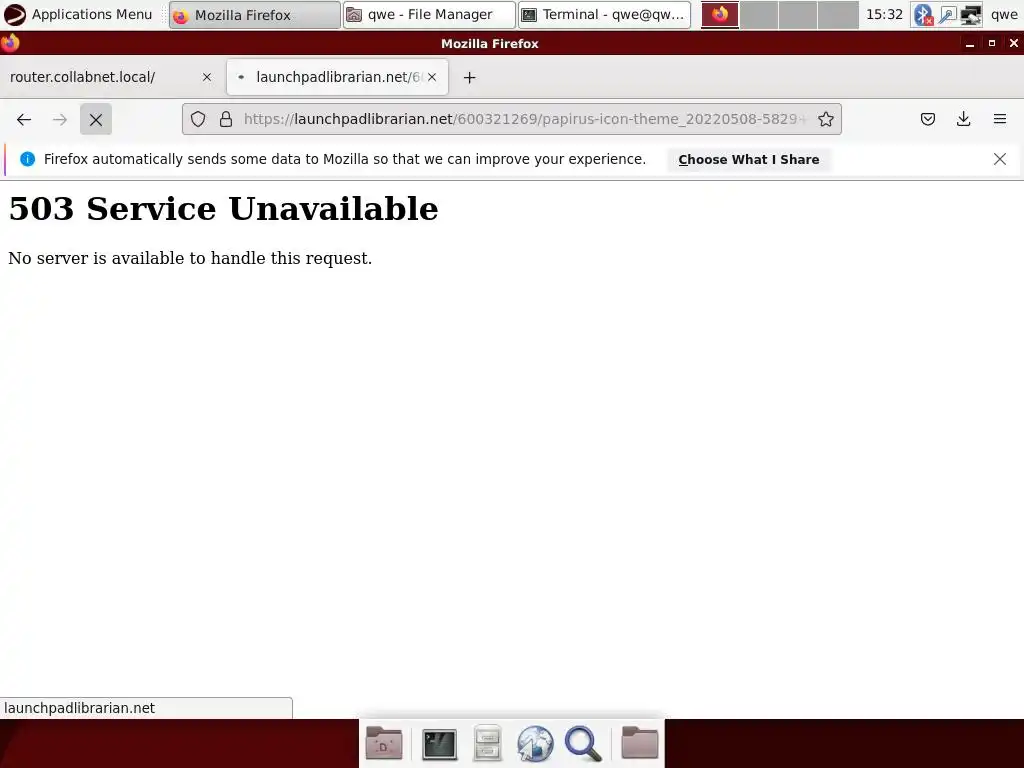The height and width of the screenshot is (768, 1024).
Task: Select first workspace in workspace switcher
Action: pyautogui.click(x=720, y=14)
